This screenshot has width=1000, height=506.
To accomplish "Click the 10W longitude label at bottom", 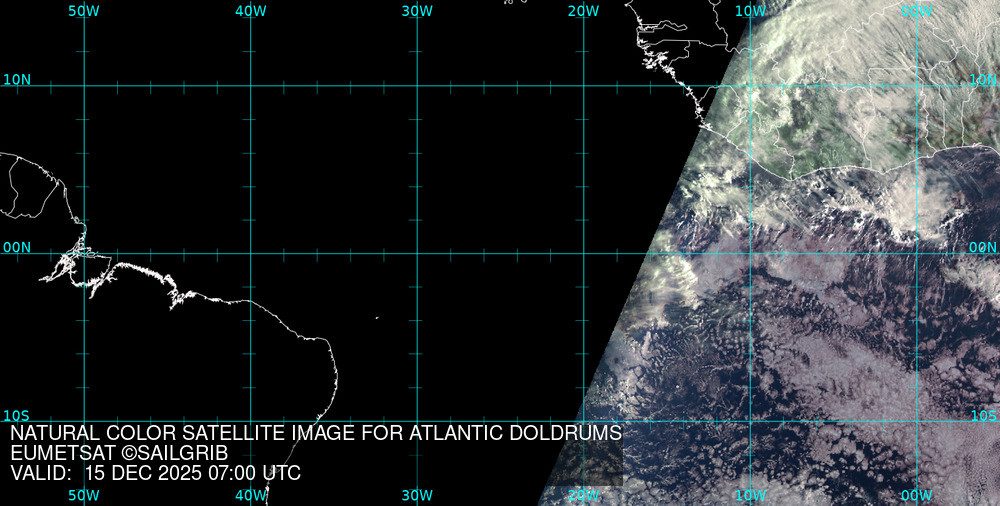I will click(750, 495).
